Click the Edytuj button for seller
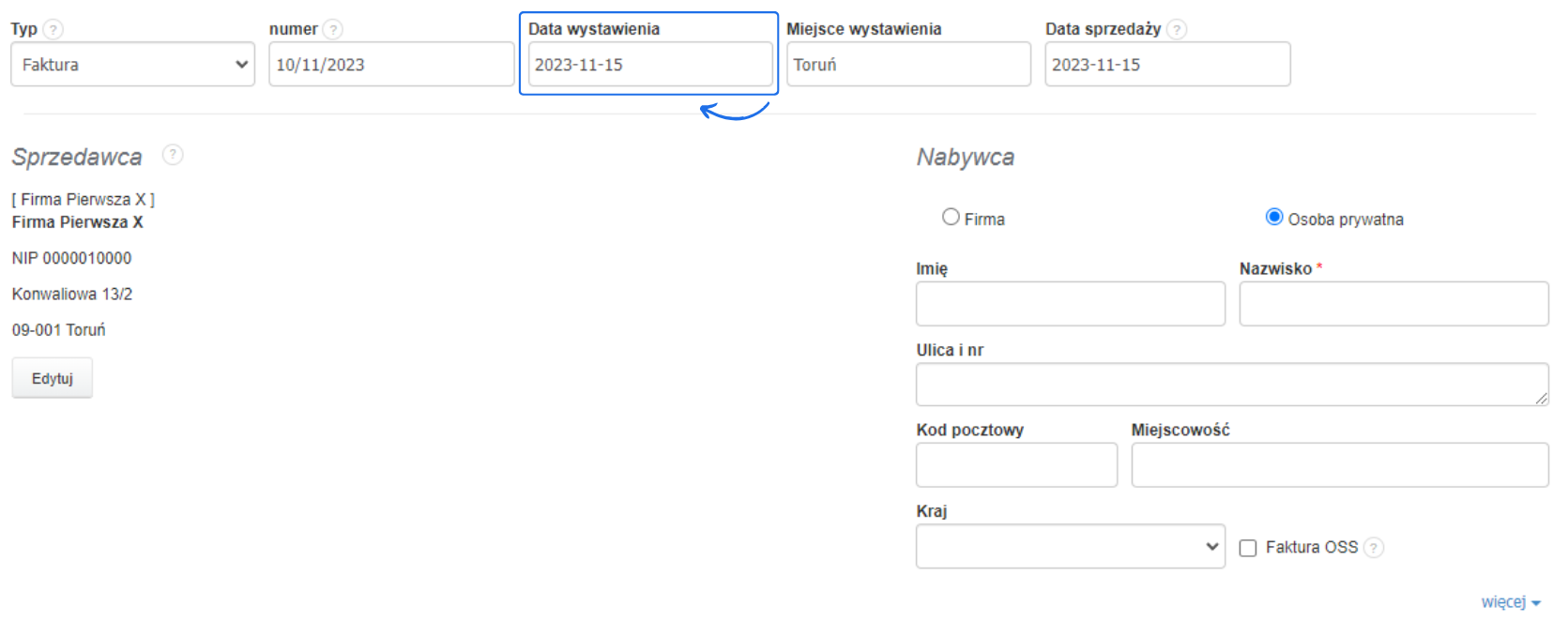1568x636 pixels. (x=53, y=378)
